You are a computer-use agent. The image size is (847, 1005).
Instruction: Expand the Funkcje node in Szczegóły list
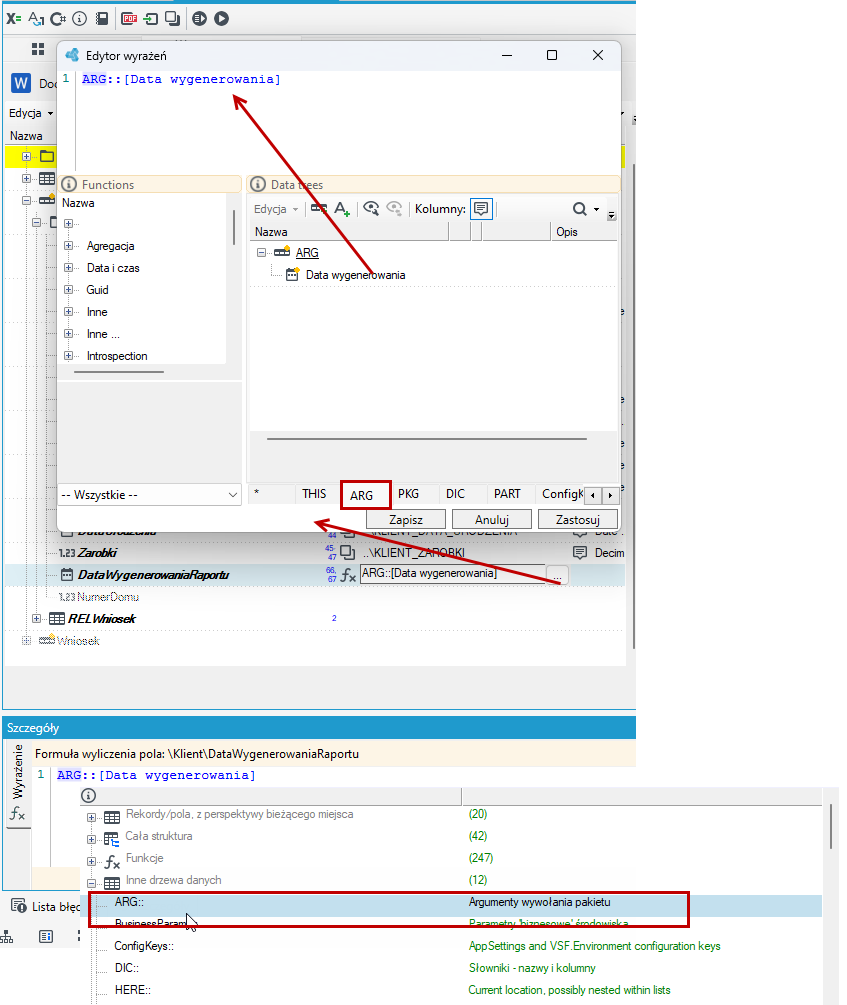[x=92, y=861]
